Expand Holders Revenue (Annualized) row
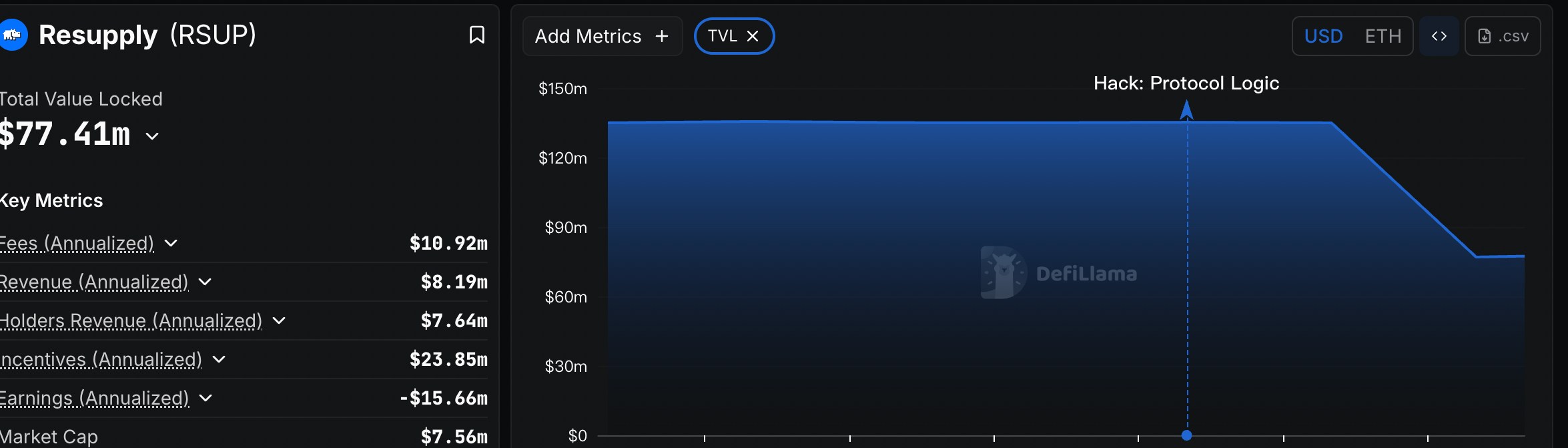 pos(279,320)
